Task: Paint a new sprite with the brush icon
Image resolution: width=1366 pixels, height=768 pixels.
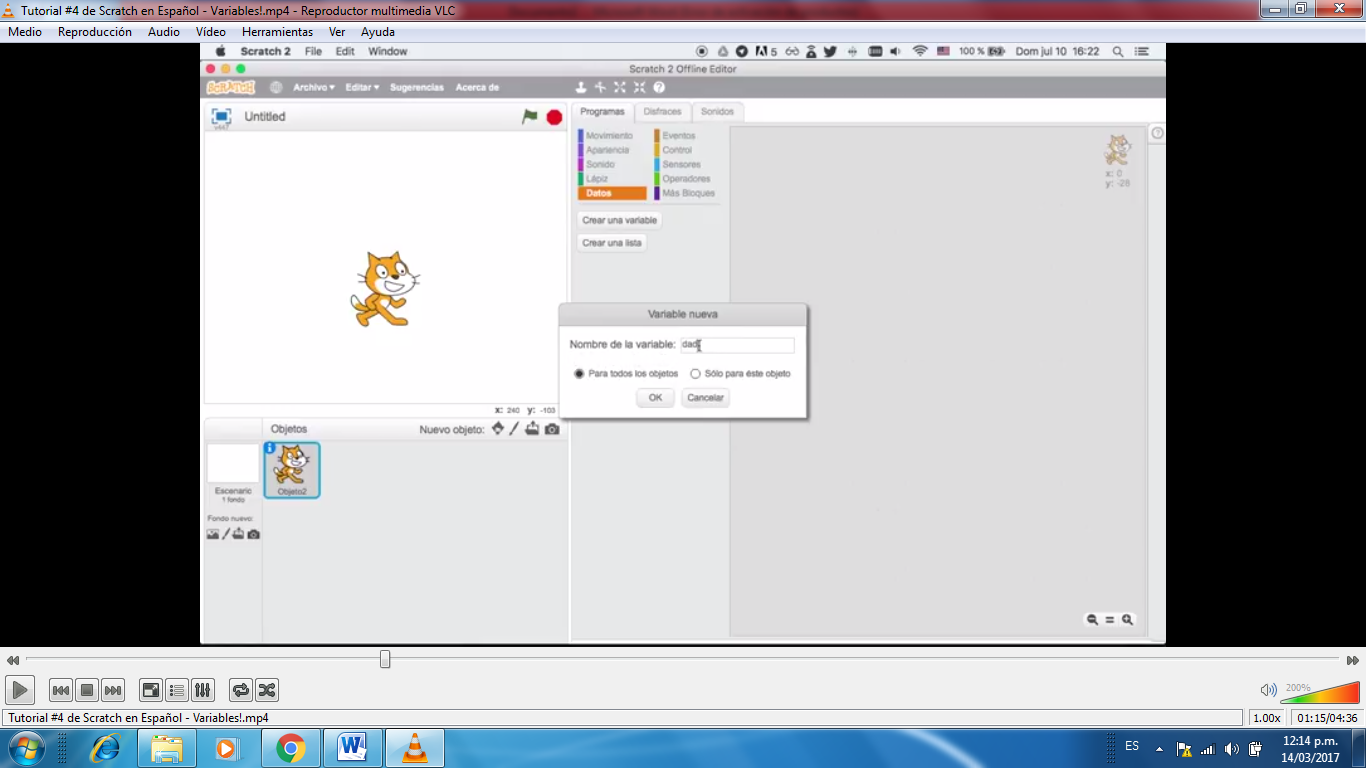Action: point(513,428)
